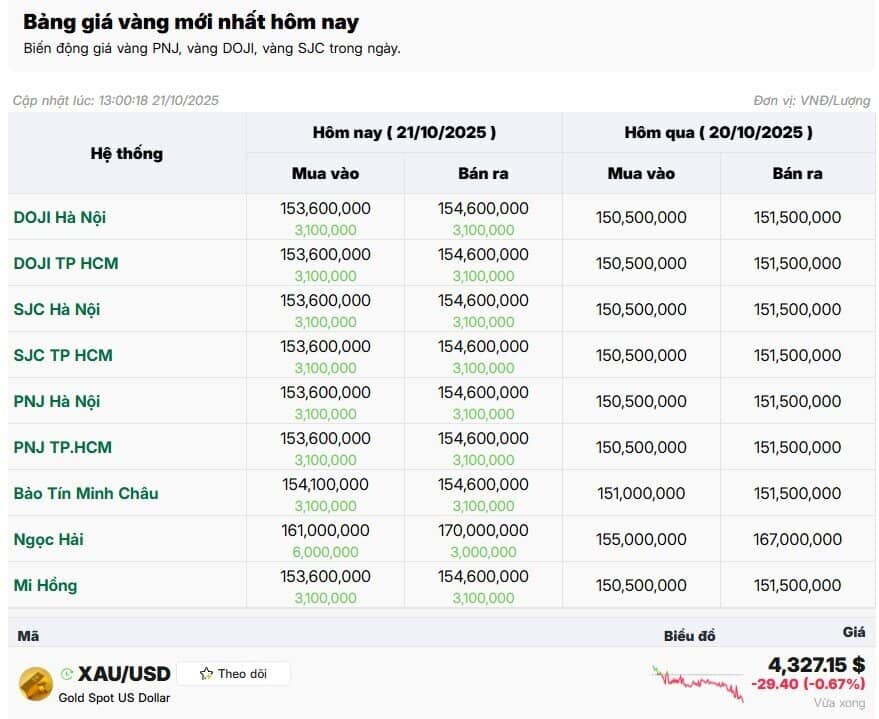Click DOJI Hà Nội today's sell price 154,600,000
Viewport: 879px width, 719px height.
click(x=483, y=208)
